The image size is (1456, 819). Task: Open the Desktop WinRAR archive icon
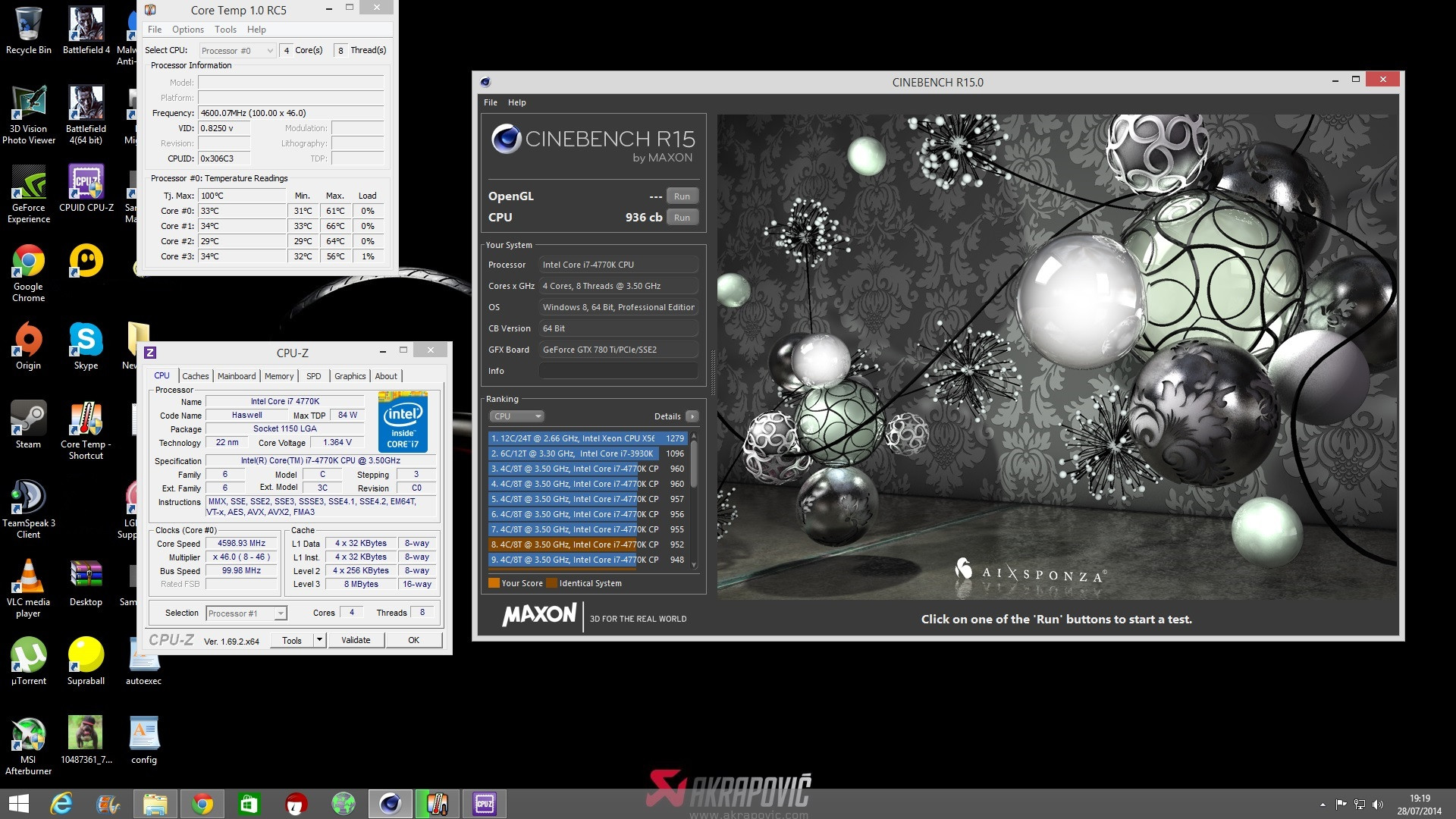click(86, 582)
